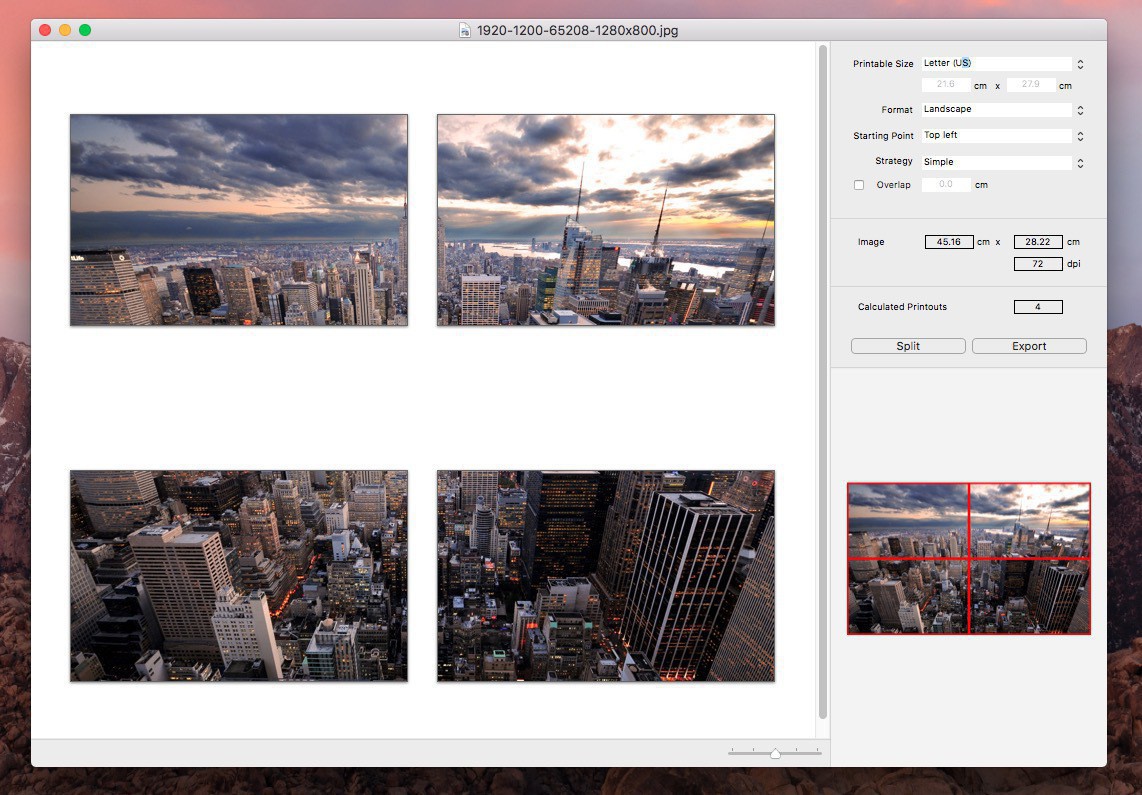Click the preview thumbnail with red grid
Image resolution: width=1142 pixels, height=795 pixels.
tap(969, 559)
